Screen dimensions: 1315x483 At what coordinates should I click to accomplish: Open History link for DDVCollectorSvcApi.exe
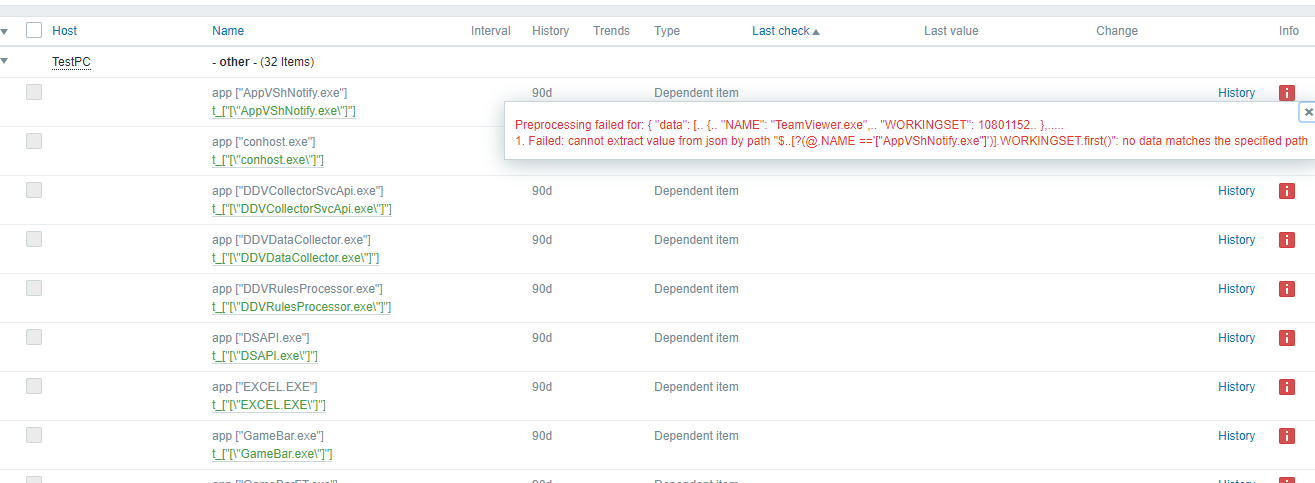tap(1236, 191)
